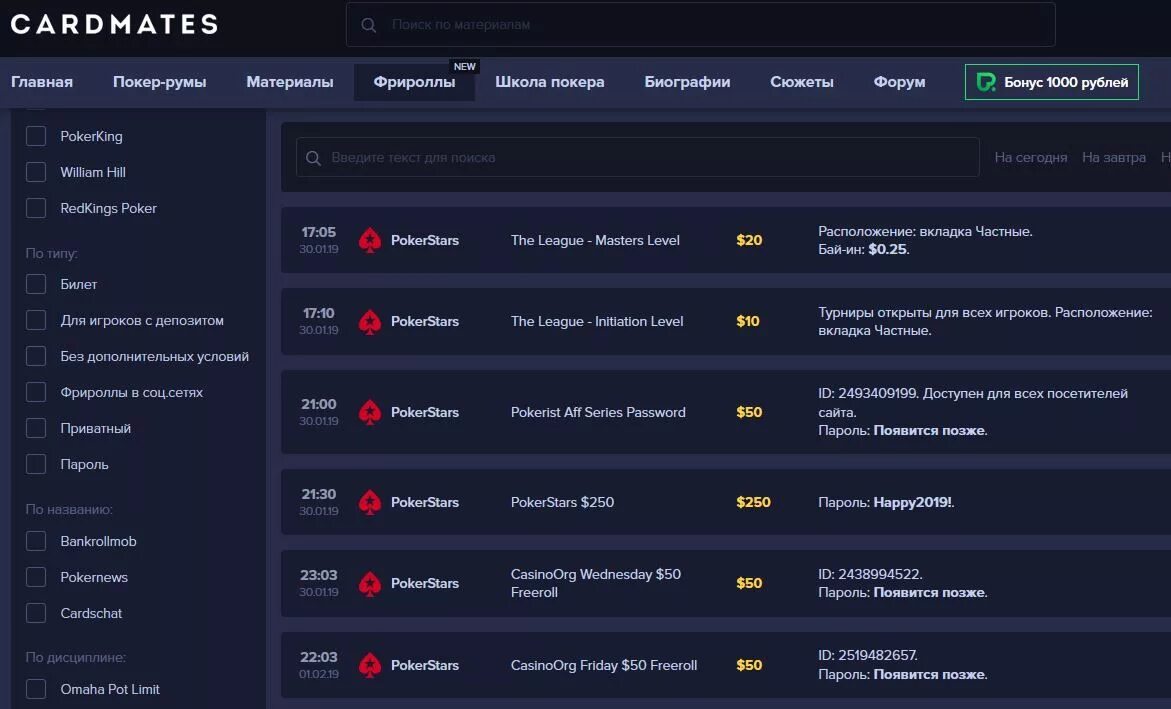Image resolution: width=1171 pixels, height=709 pixels.
Task: Click the 23:03 start time
Action: [319, 575]
